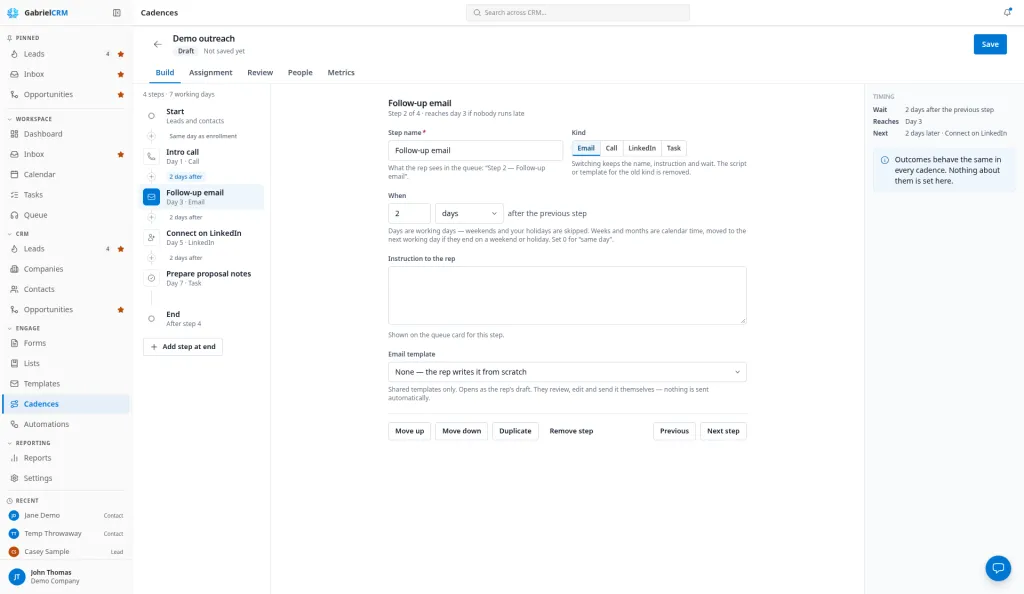Select the Prepare proposal notes step

tap(203, 278)
